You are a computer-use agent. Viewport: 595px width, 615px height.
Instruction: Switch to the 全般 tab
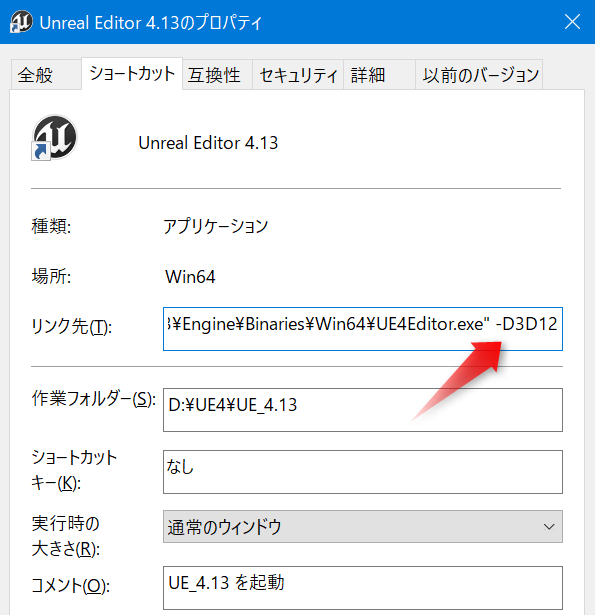(46, 75)
